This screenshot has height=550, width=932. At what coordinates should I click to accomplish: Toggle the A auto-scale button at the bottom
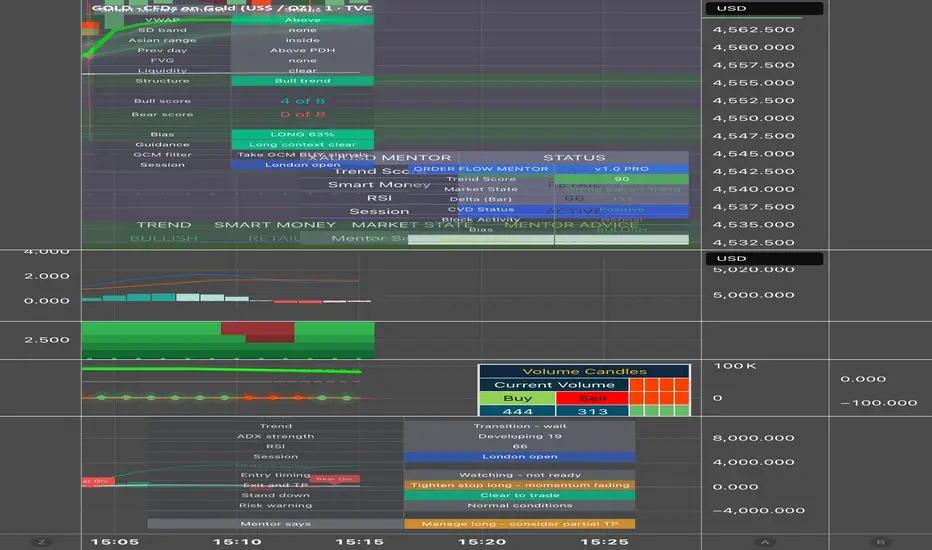tap(765, 542)
